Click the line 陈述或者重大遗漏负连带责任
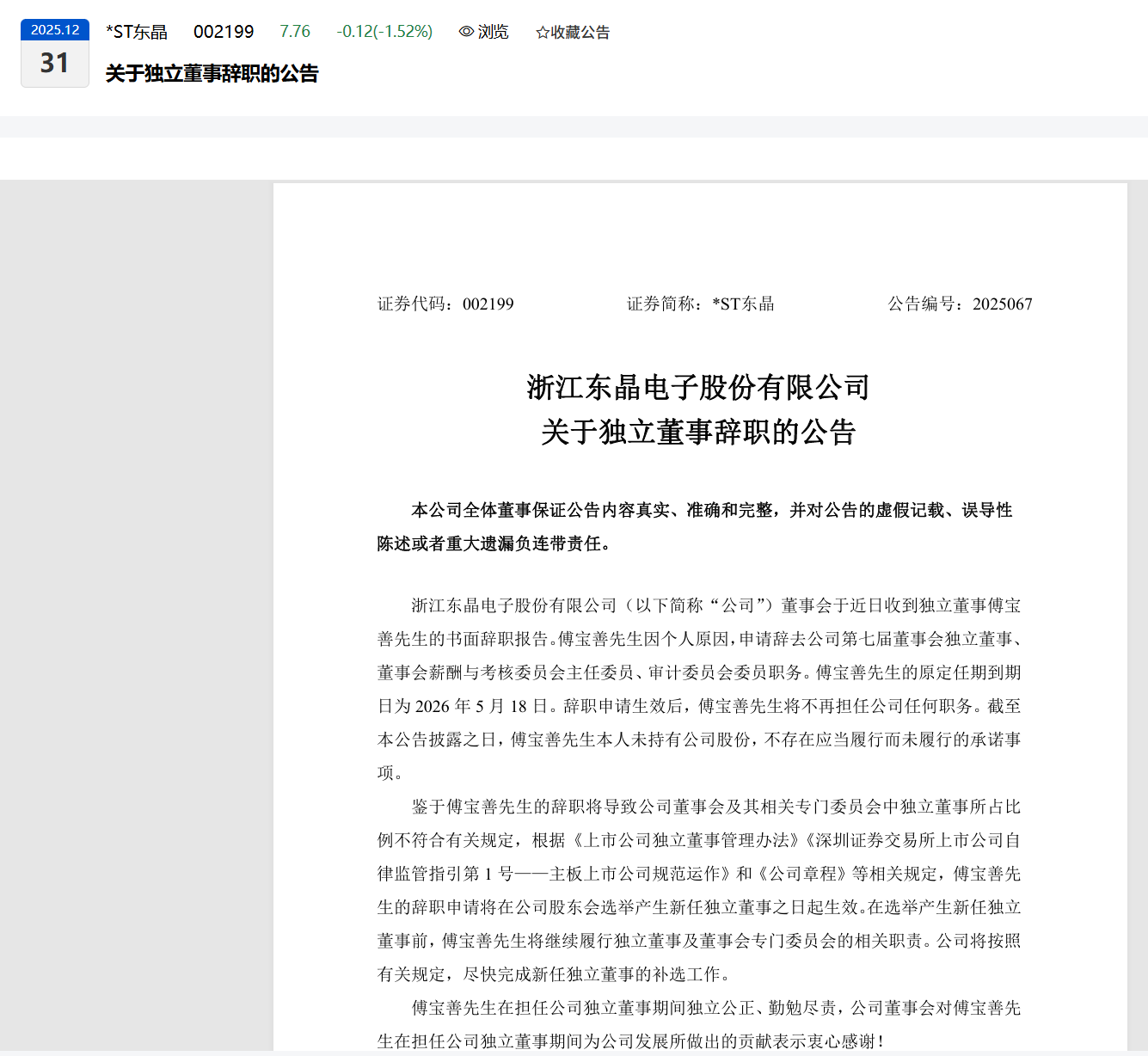This screenshot has width=1148, height=1056. 494,543
